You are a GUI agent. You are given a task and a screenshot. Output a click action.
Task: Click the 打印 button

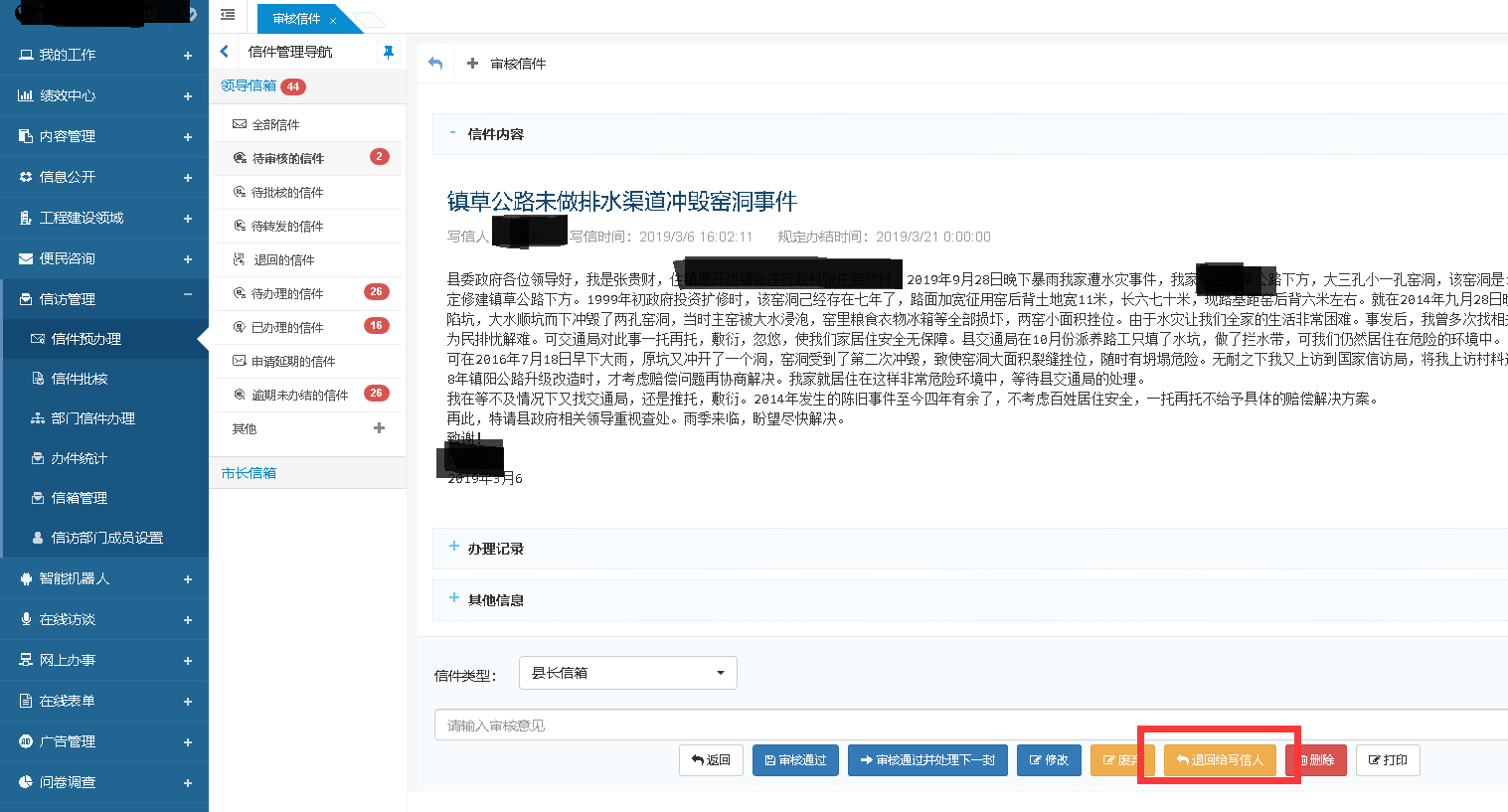tap(1388, 760)
